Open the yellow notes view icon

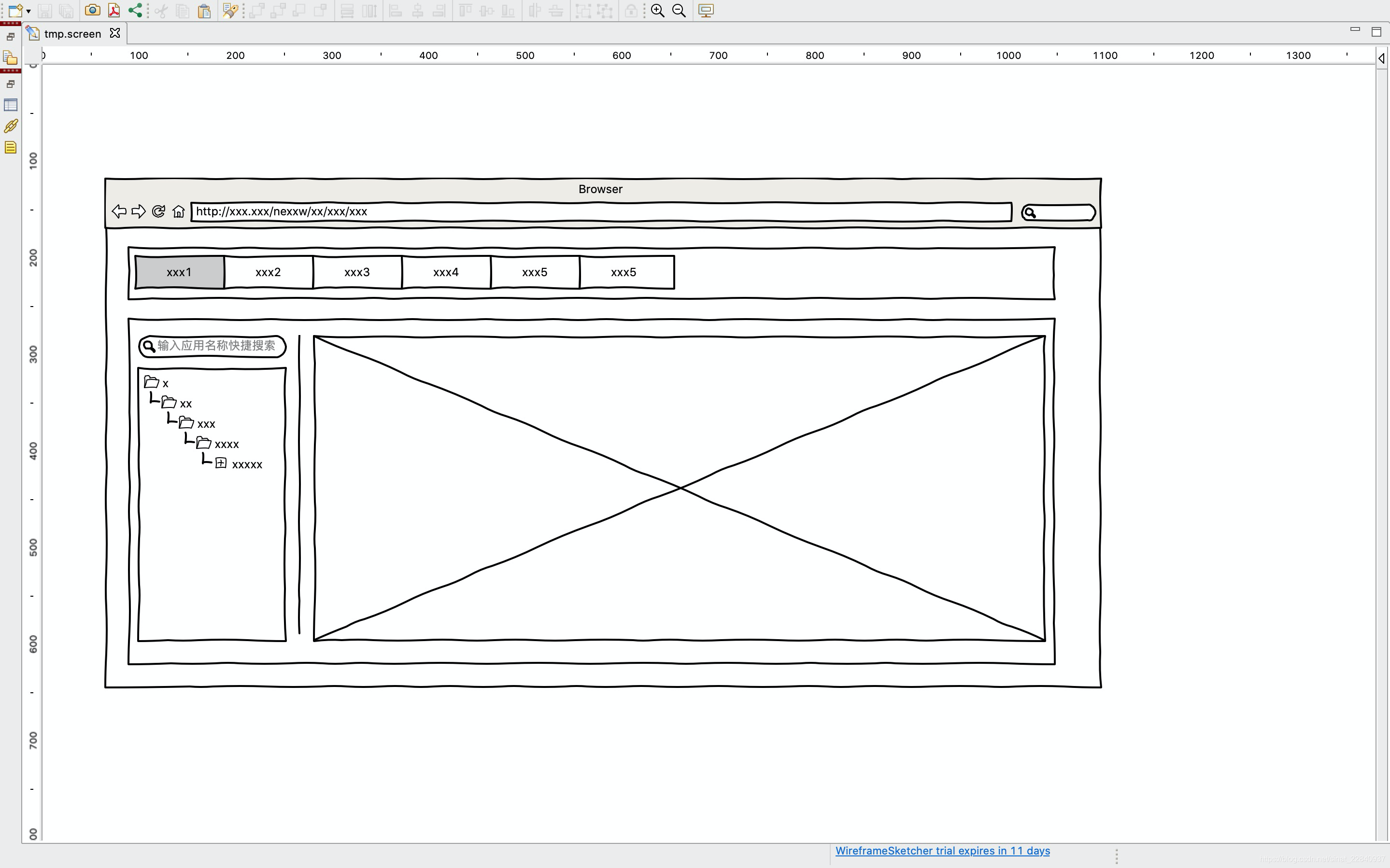[10, 148]
